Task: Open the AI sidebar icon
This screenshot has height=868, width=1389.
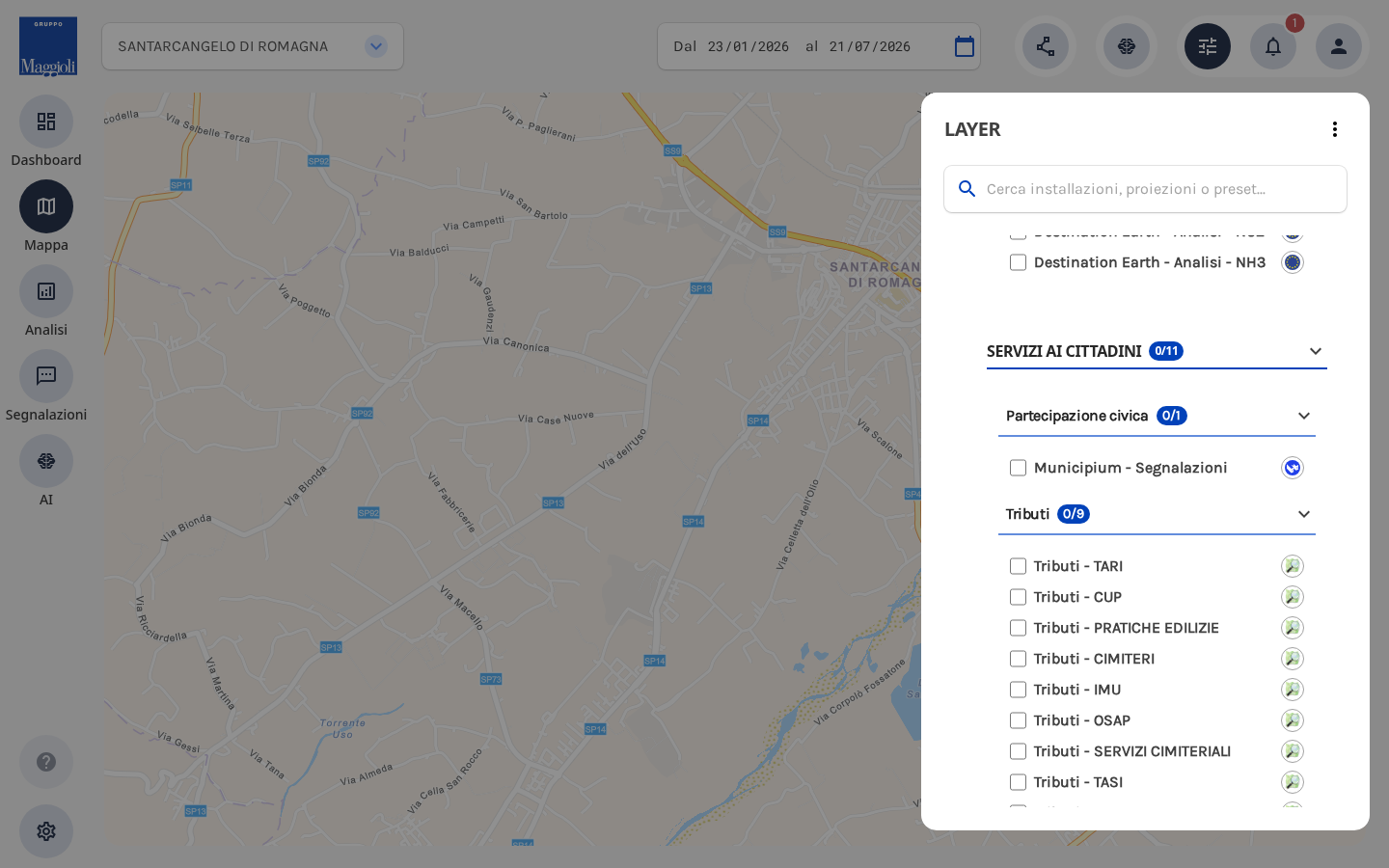Action: (46, 461)
